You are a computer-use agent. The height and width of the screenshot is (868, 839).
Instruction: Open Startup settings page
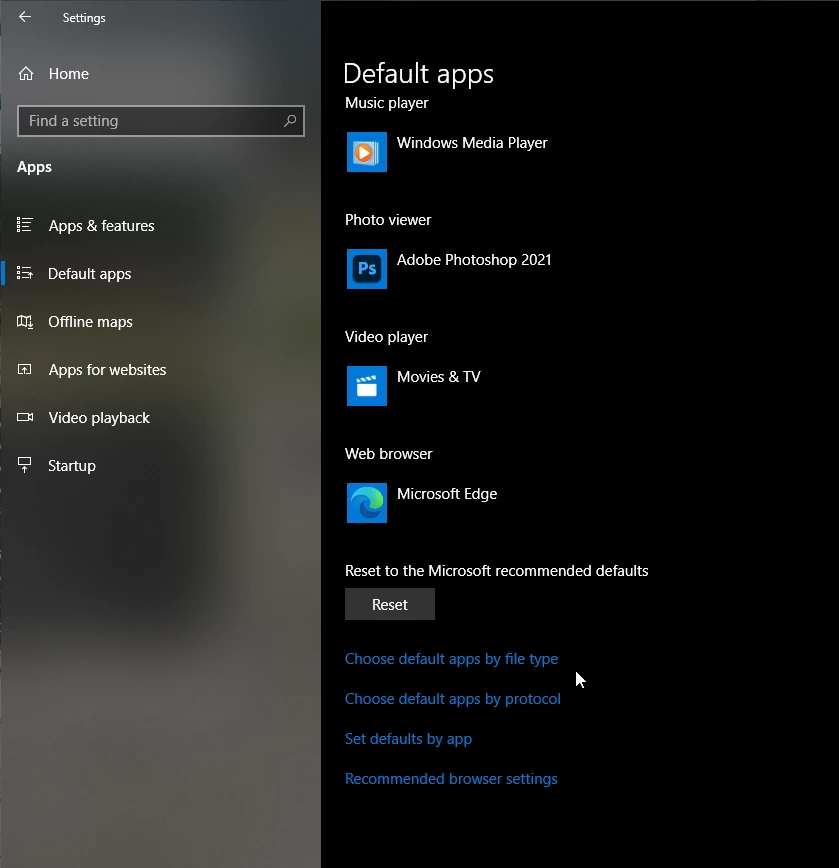(72, 466)
